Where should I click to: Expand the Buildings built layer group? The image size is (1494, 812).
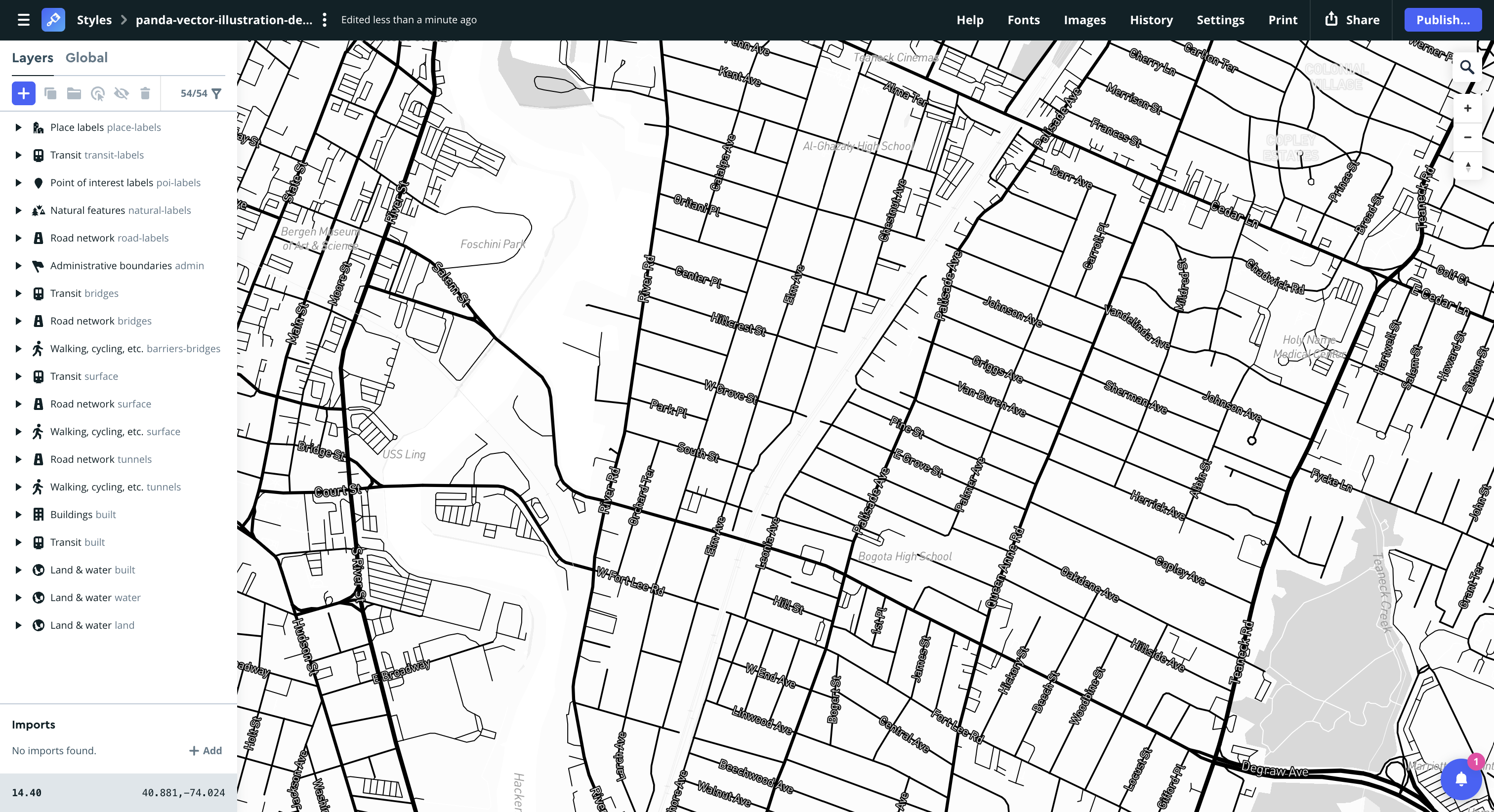(18, 515)
